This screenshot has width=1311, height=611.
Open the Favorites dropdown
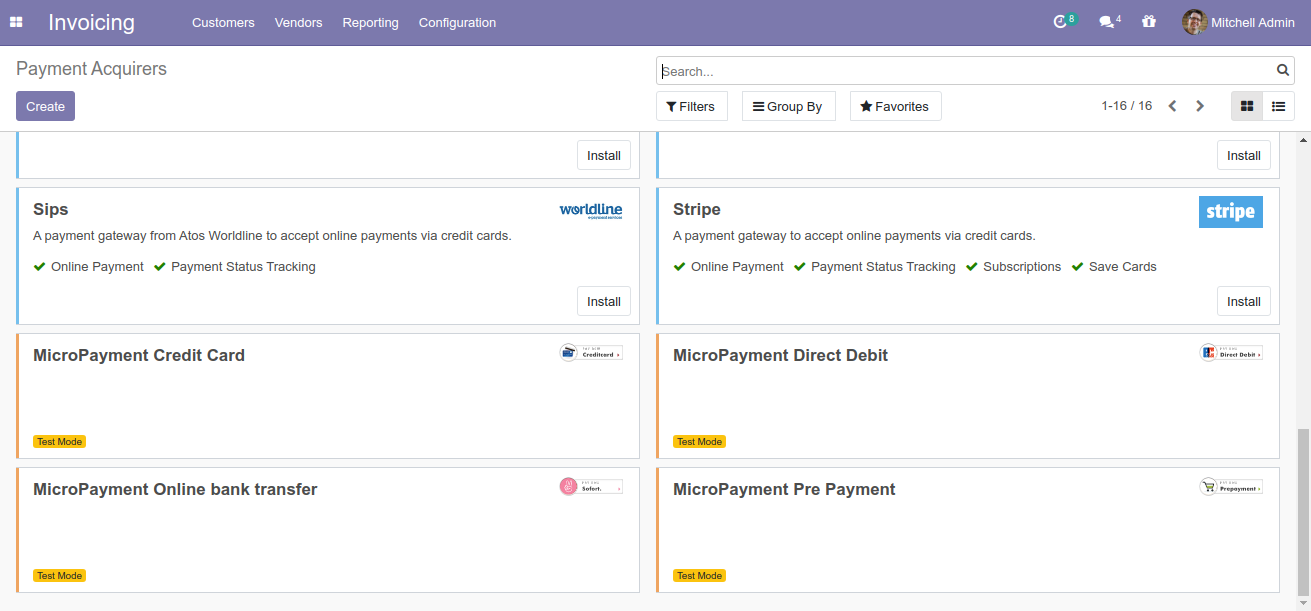[895, 106]
